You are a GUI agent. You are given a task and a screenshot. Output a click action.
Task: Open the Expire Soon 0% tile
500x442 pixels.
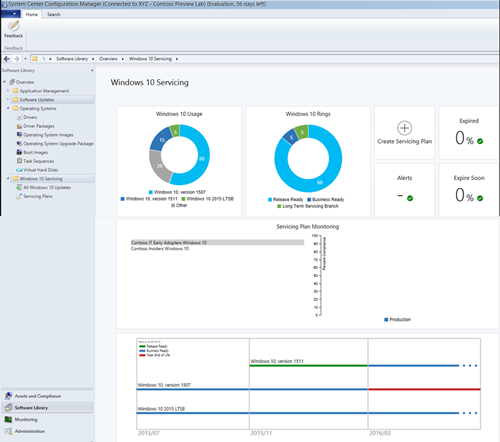469,190
